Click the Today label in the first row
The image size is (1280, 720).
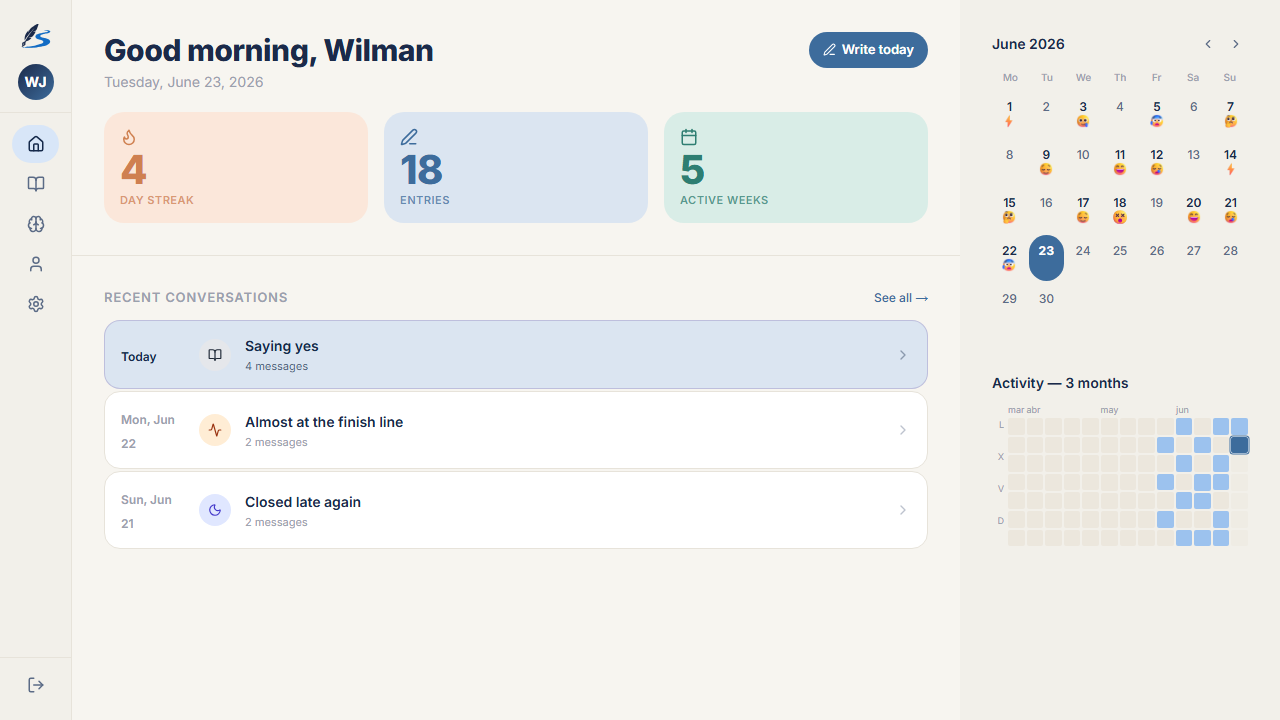[x=139, y=357]
